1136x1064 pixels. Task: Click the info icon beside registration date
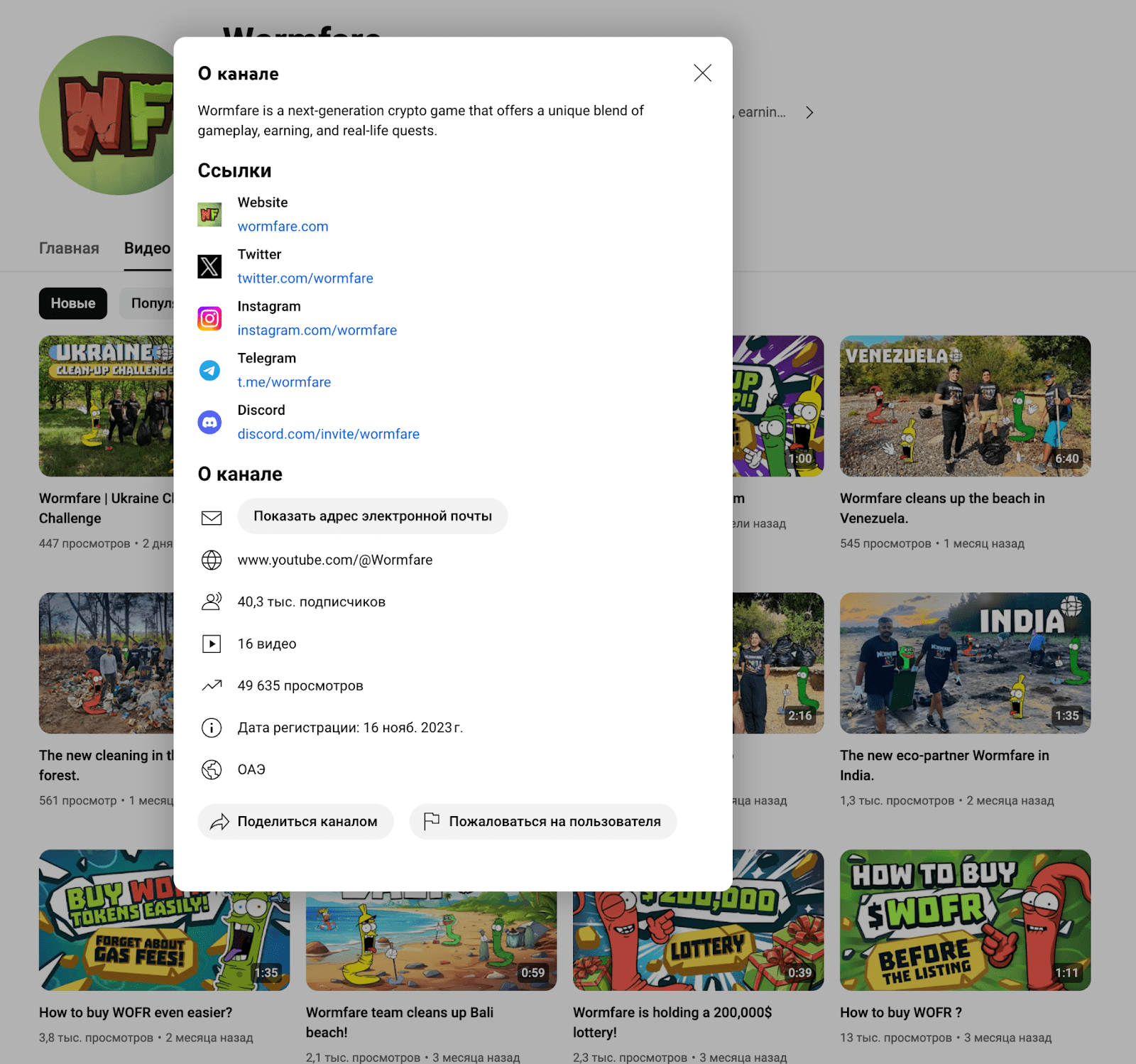pyautogui.click(x=212, y=727)
